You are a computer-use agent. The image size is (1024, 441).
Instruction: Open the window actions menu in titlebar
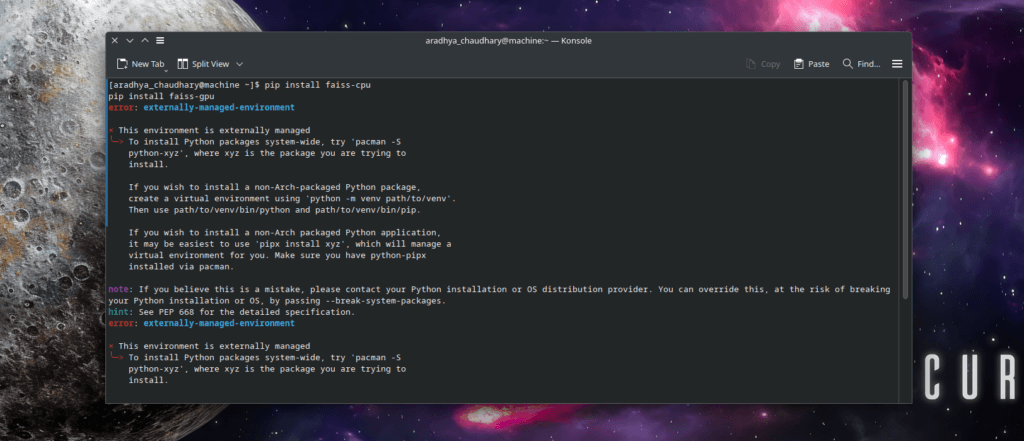(160, 40)
